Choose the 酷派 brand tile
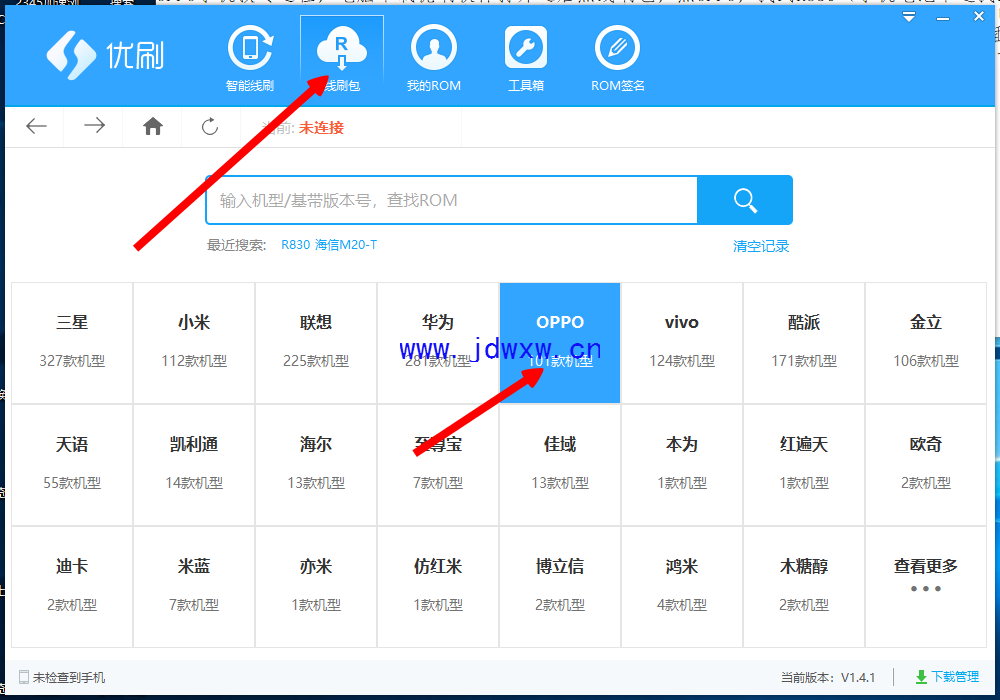This screenshot has width=1000, height=700. coord(804,343)
